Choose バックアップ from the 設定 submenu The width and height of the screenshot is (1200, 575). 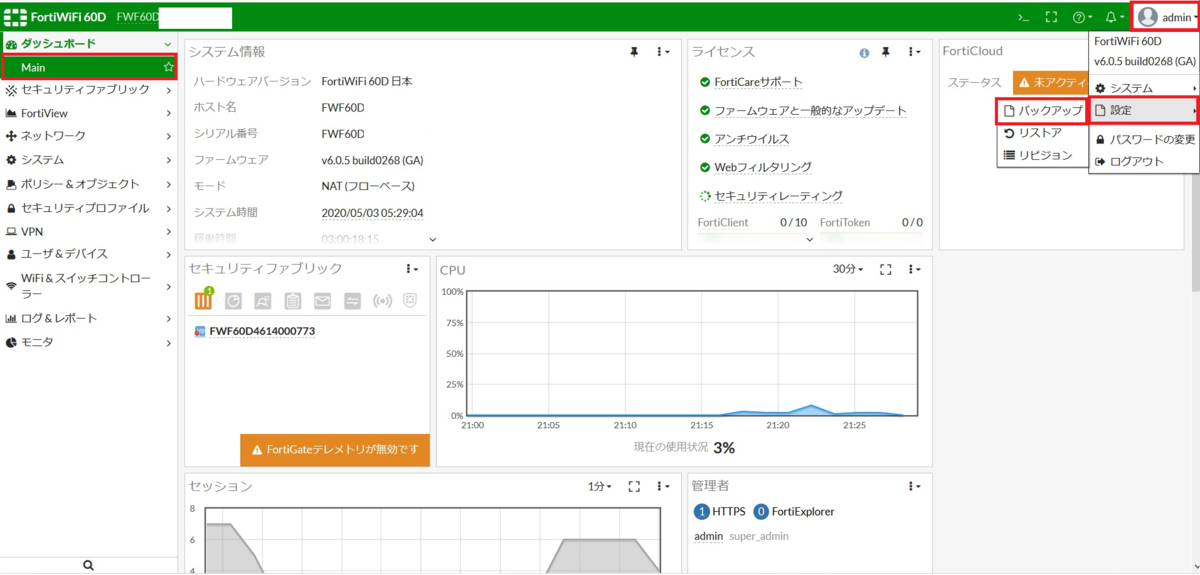click(1041, 110)
